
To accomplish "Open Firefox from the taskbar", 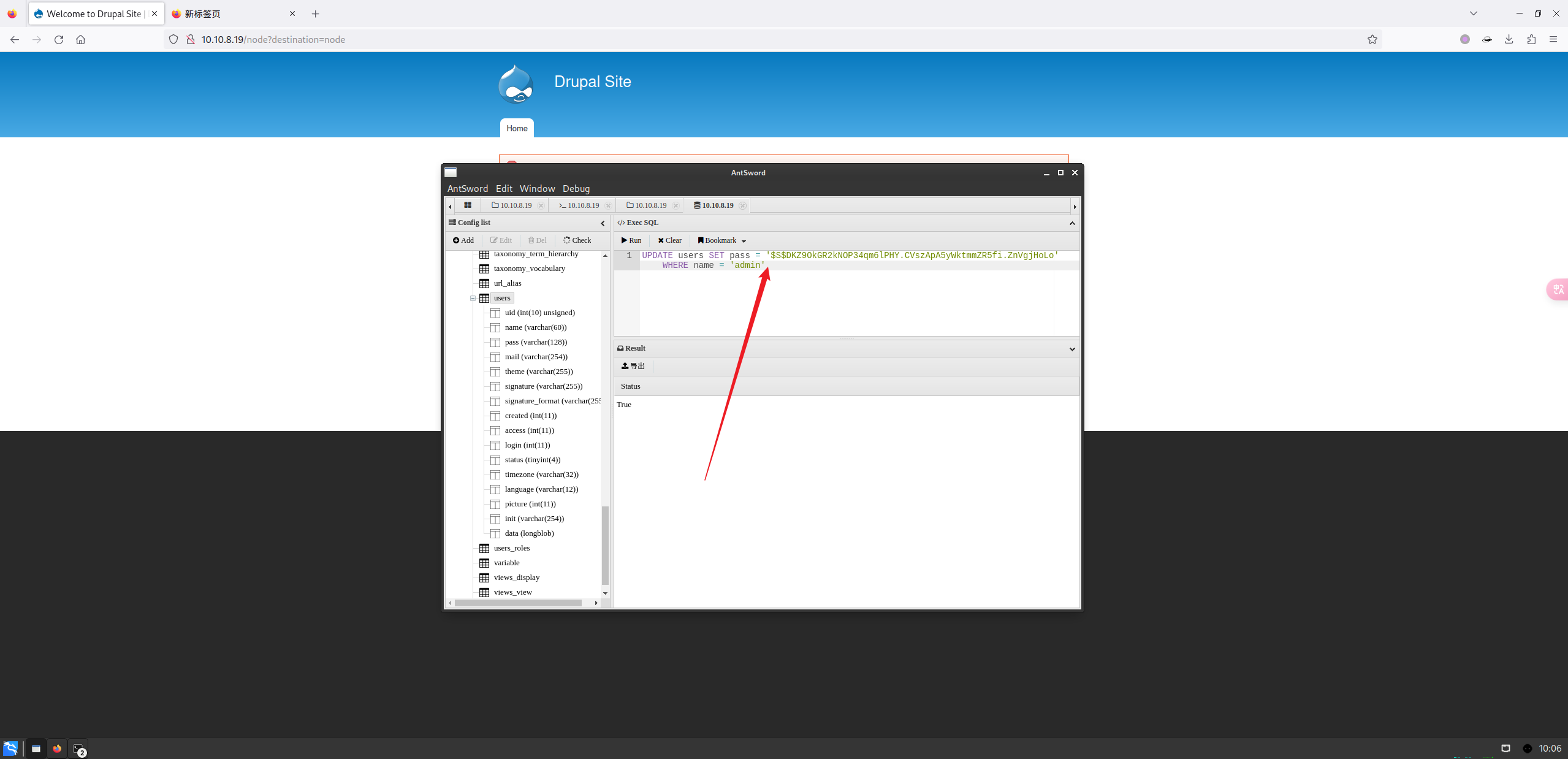I will tap(57, 749).
